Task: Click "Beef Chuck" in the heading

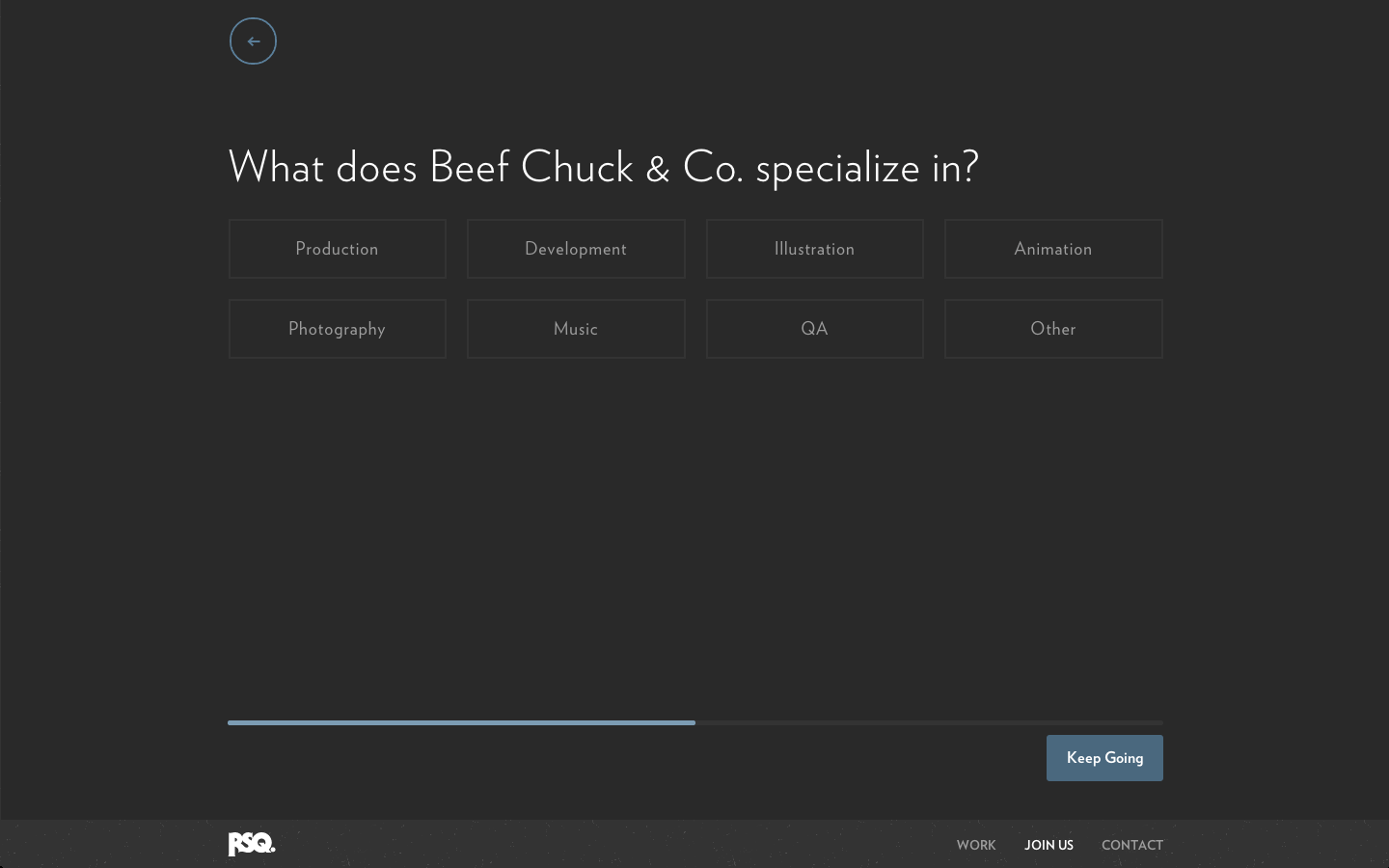Action: click(x=531, y=168)
